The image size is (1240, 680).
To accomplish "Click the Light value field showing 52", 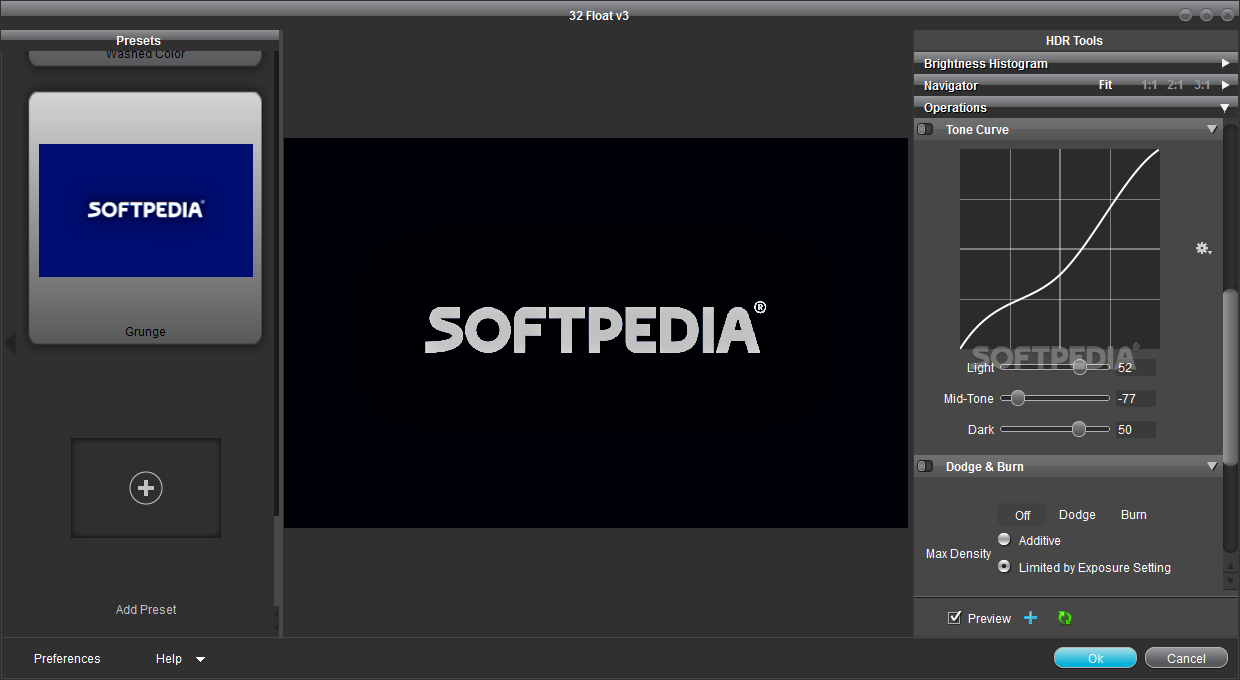I will (1136, 368).
